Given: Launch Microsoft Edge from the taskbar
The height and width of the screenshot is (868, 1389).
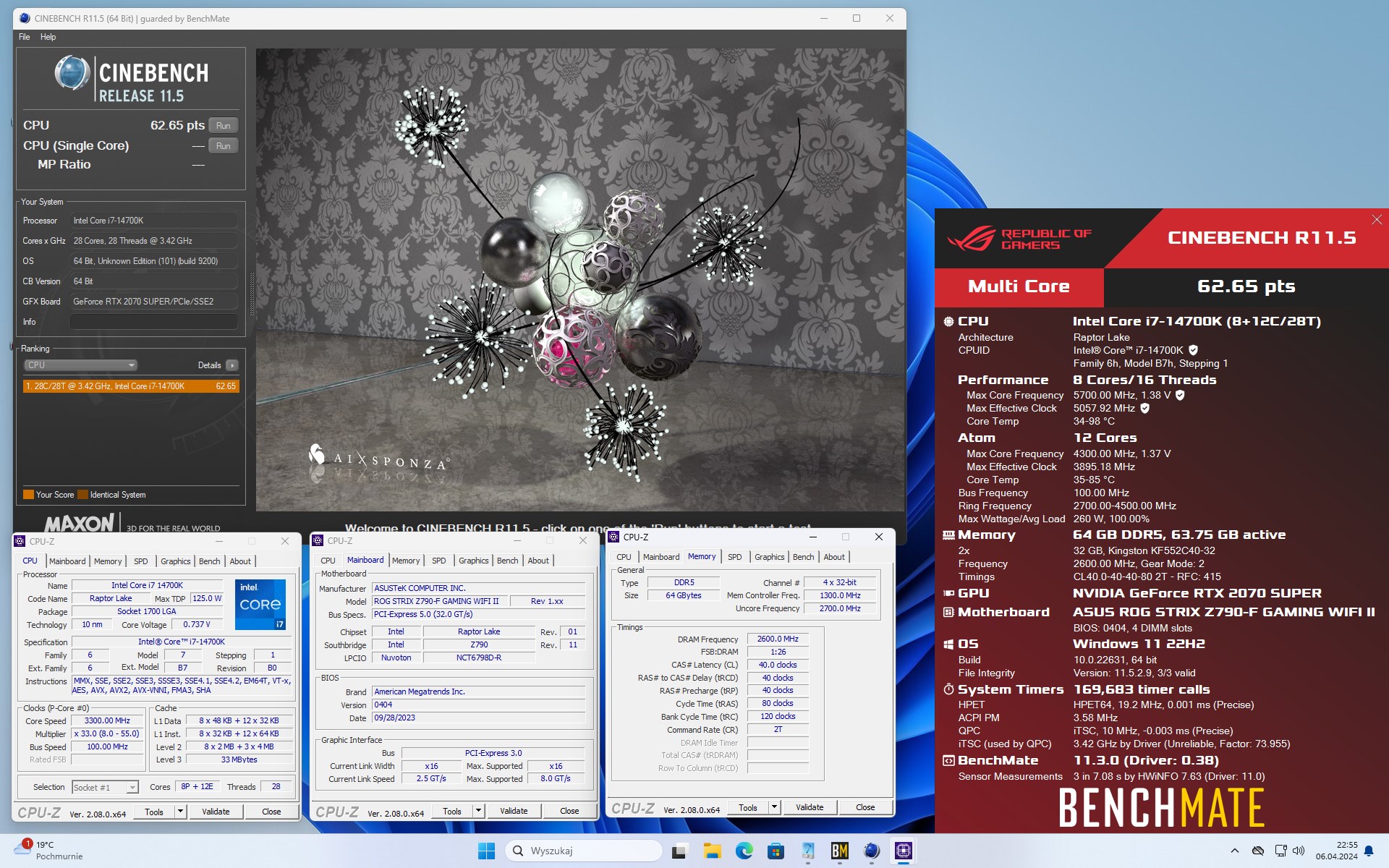Looking at the screenshot, I should coord(744,851).
